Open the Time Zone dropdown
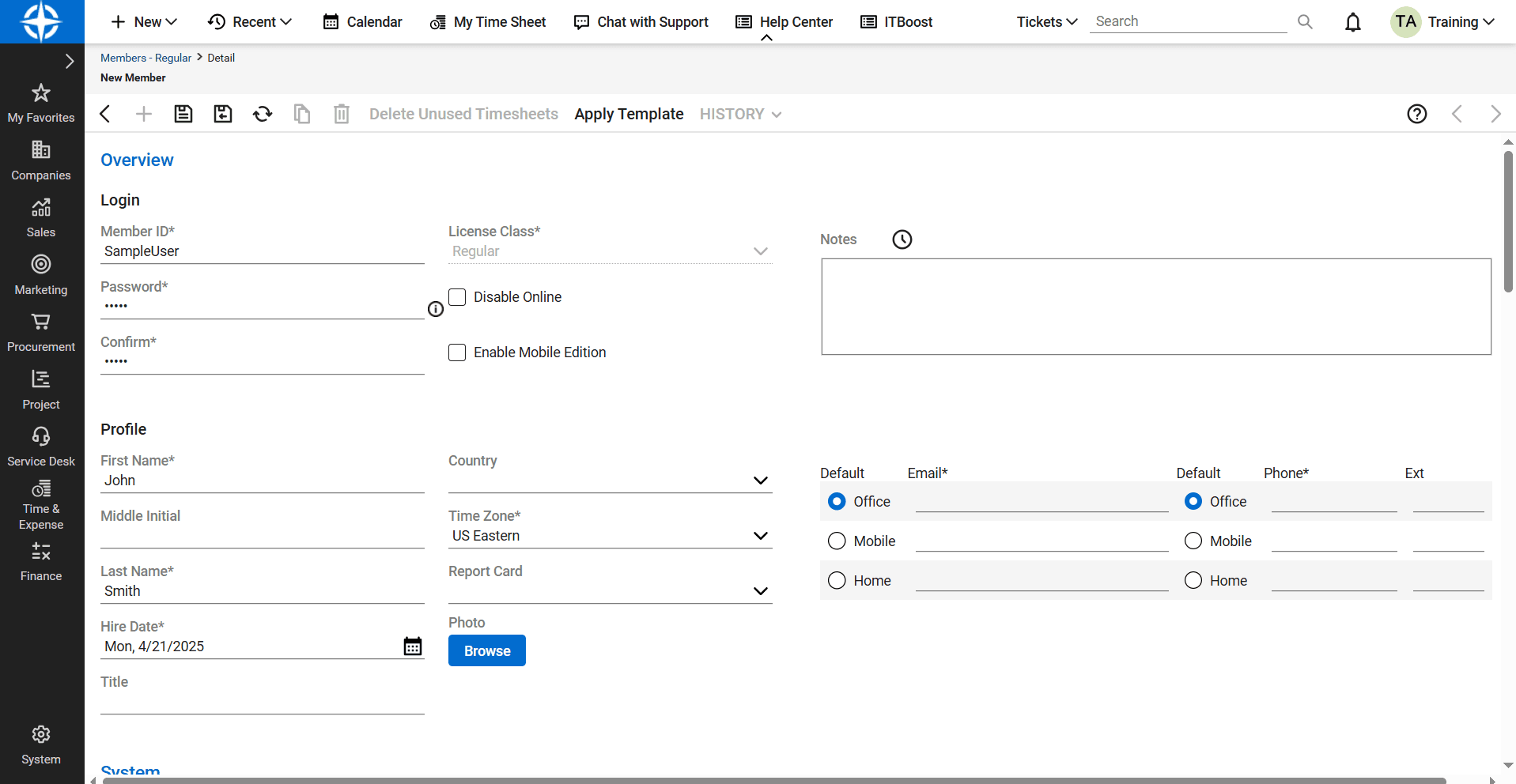 coord(761,536)
